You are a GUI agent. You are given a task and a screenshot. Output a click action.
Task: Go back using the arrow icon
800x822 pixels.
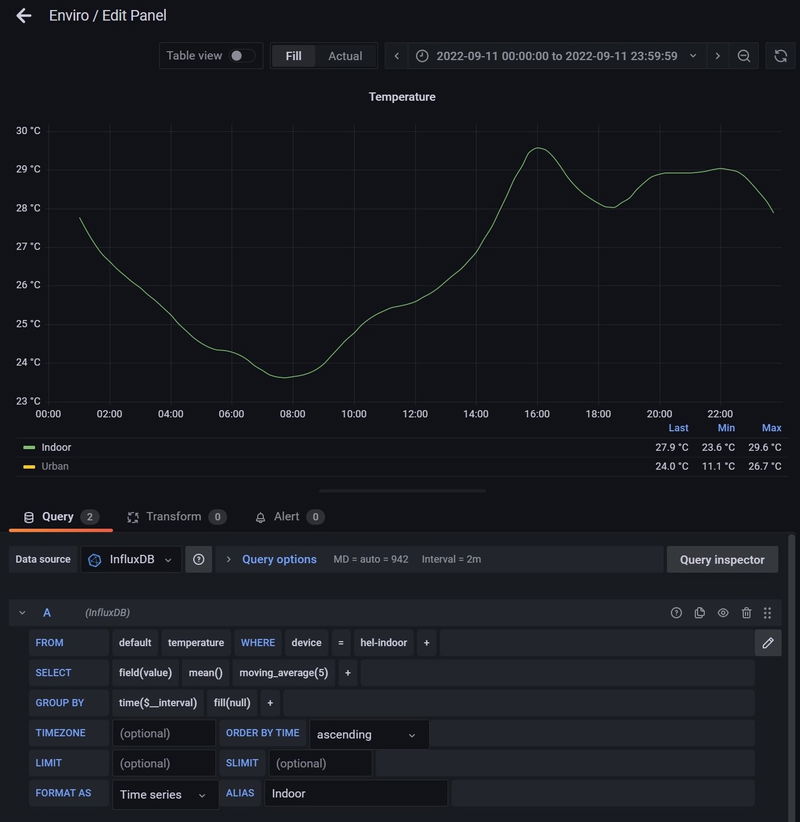[24, 16]
